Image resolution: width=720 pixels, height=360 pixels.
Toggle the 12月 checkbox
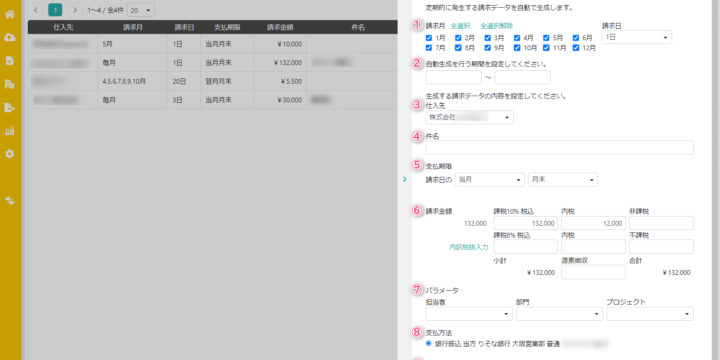(x=576, y=47)
